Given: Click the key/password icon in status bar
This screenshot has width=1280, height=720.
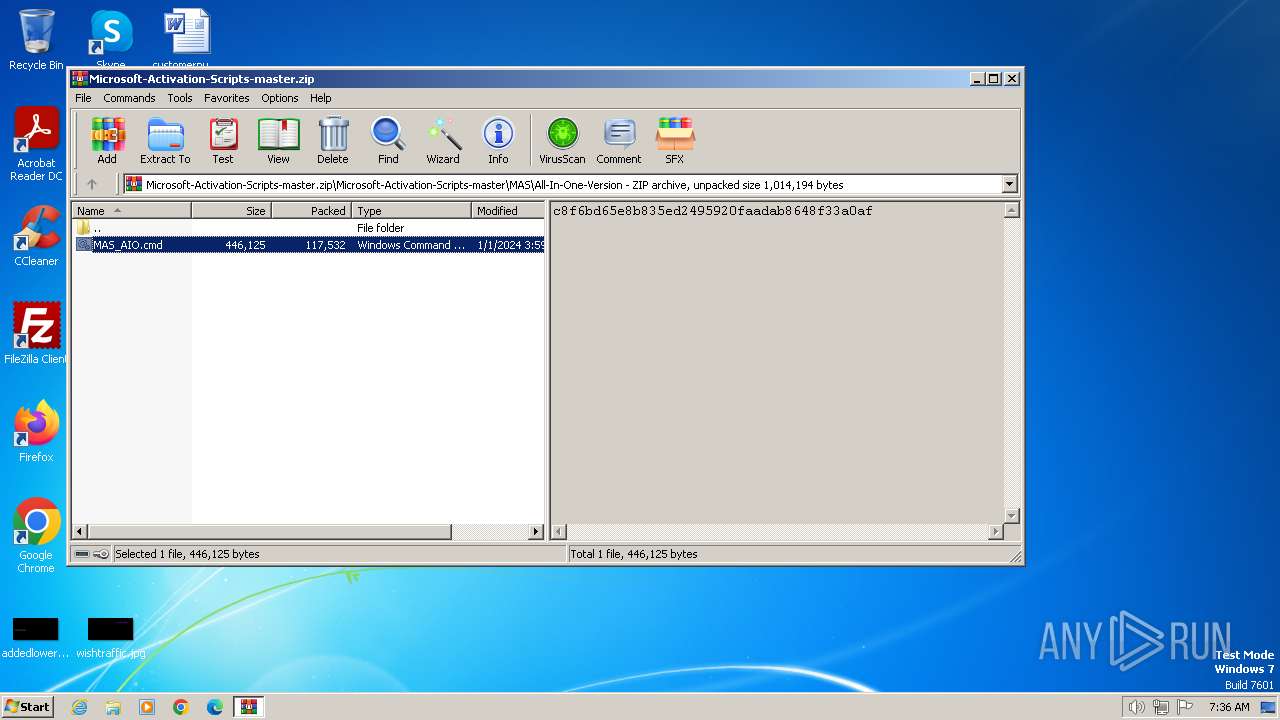Looking at the screenshot, I should [101, 554].
